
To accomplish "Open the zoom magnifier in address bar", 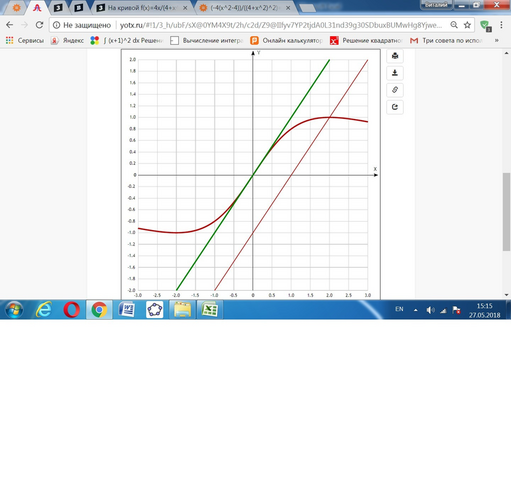I will 454,25.
